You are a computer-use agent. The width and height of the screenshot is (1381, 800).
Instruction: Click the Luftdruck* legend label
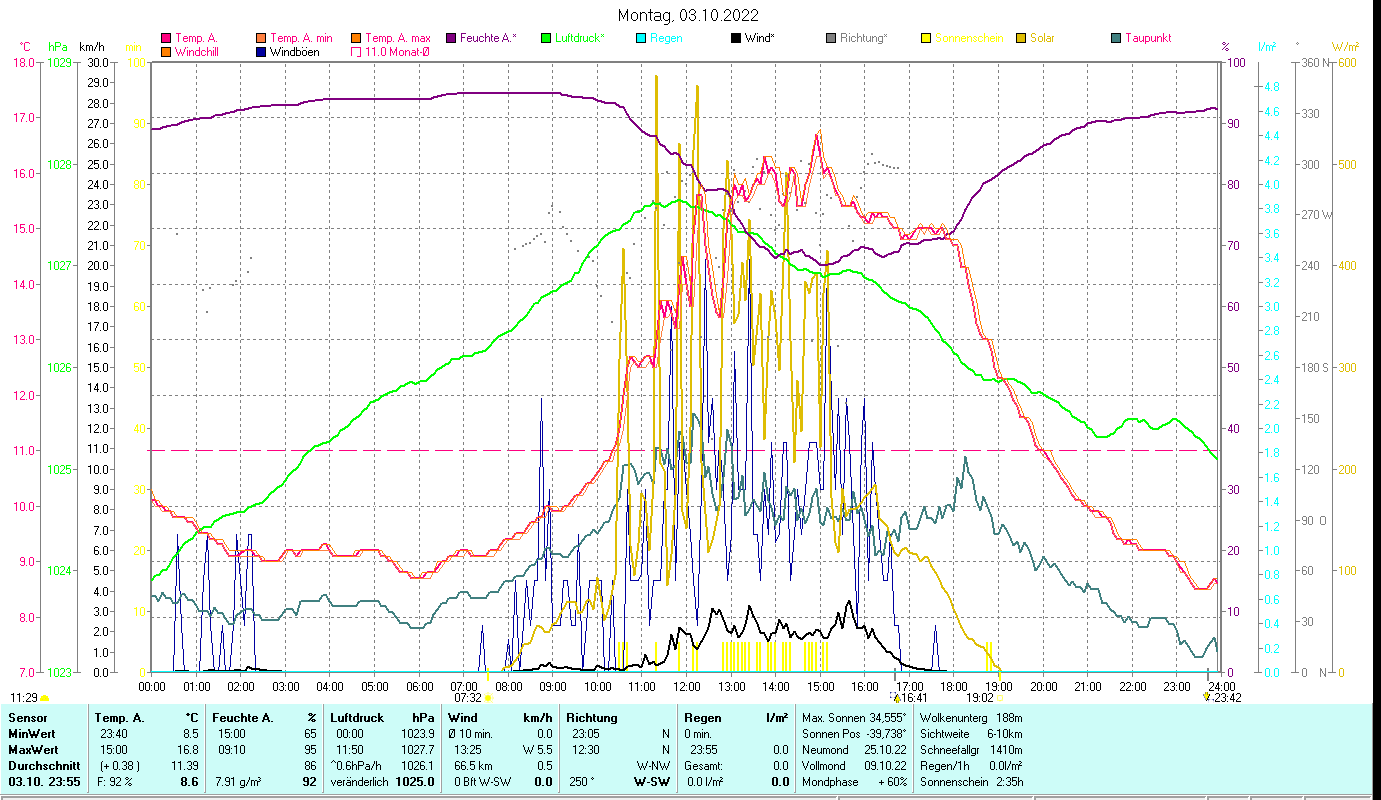tap(580, 38)
